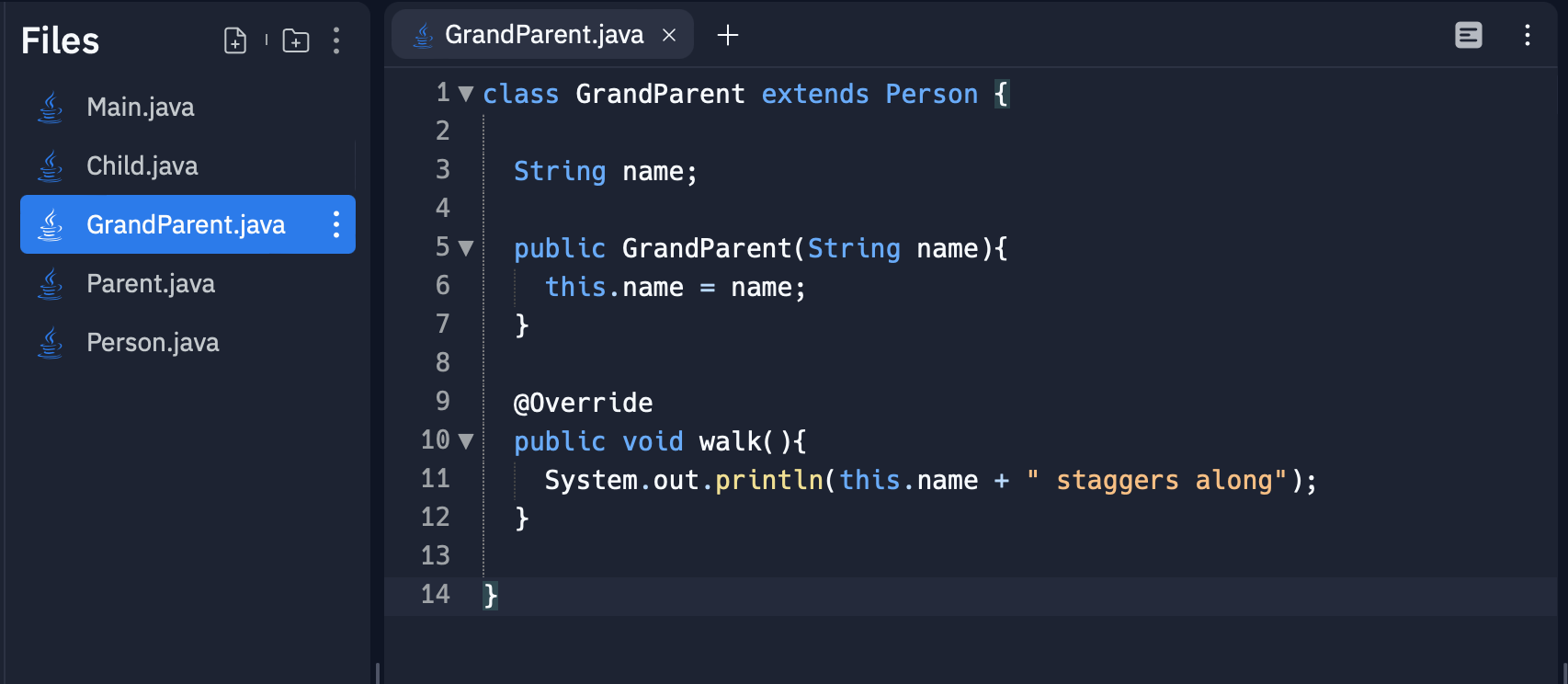Click System.out on line 11
1568x684 pixels.
621,480
